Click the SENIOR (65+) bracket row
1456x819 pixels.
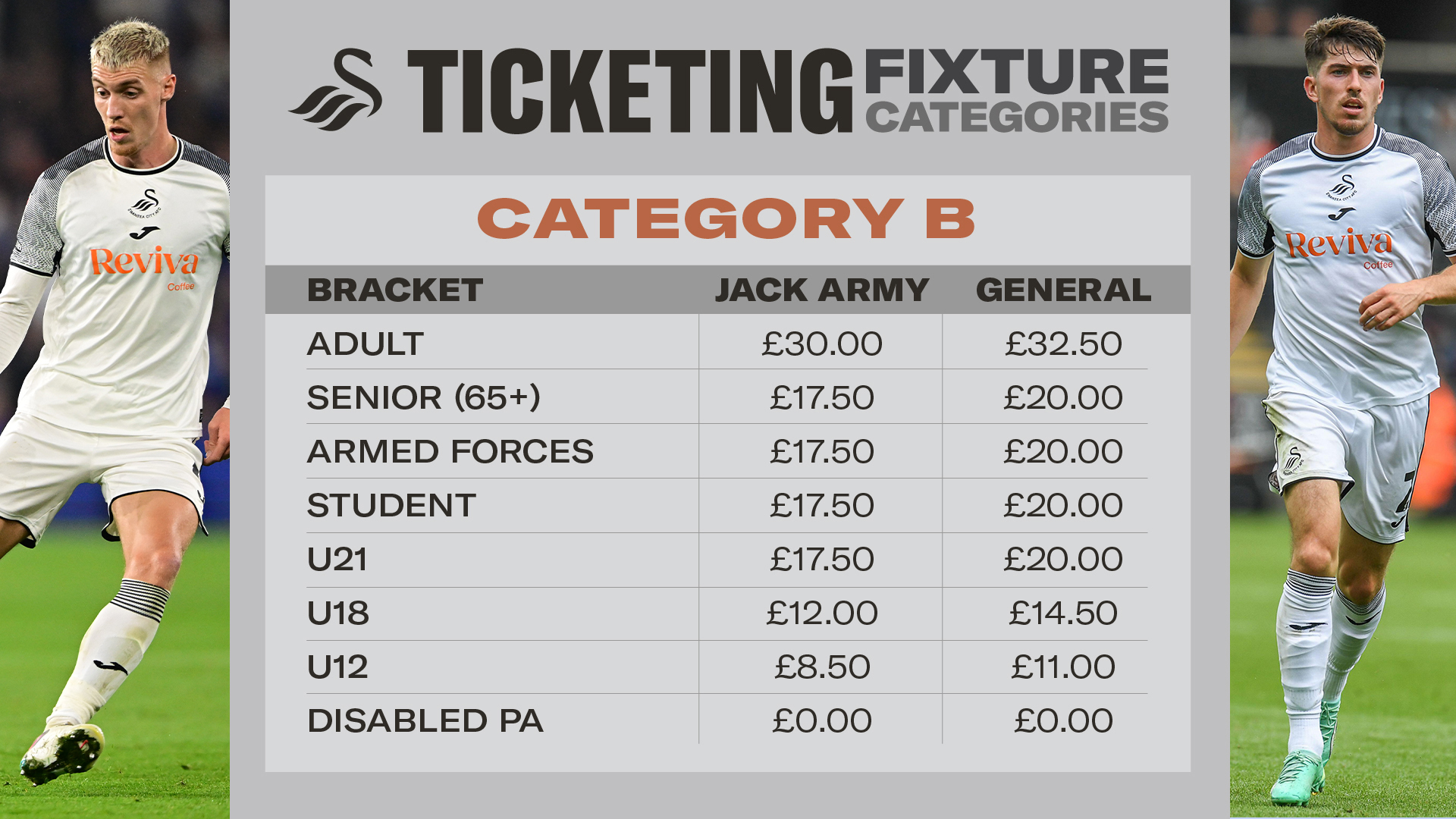point(726,397)
